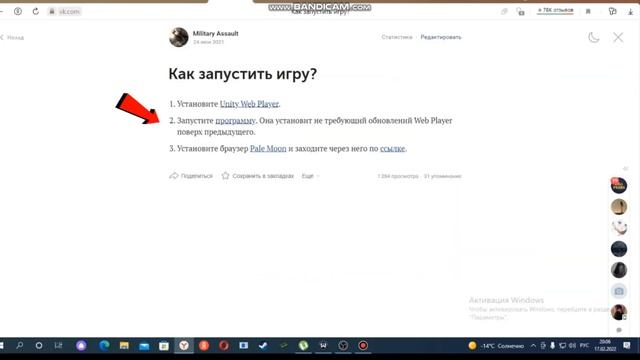Save the article to bookmarks
The height and width of the screenshot is (360, 640).
pyautogui.click(x=258, y=176)
